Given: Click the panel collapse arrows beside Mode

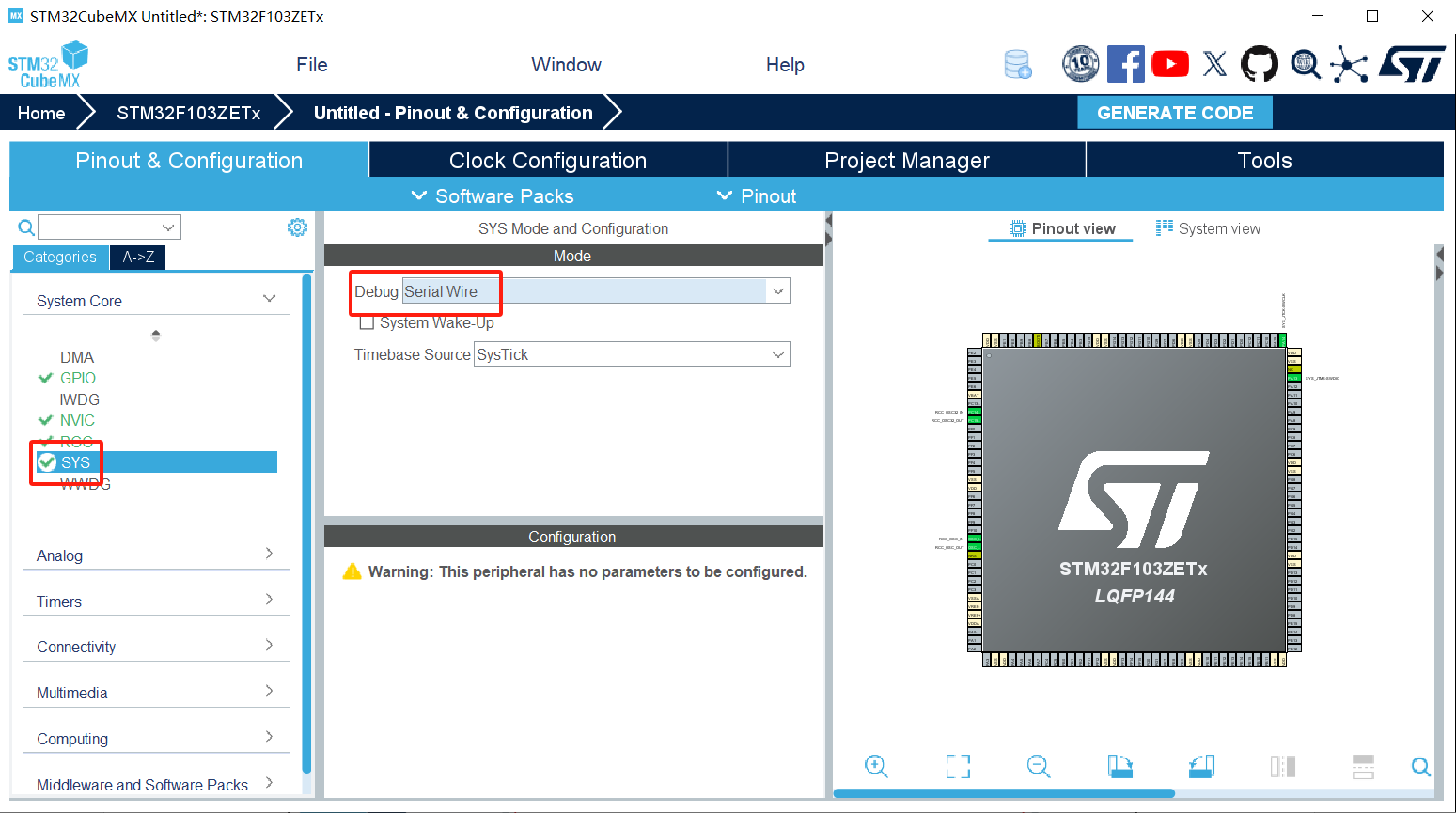Looking at the screenshot, I should [828, 228].
